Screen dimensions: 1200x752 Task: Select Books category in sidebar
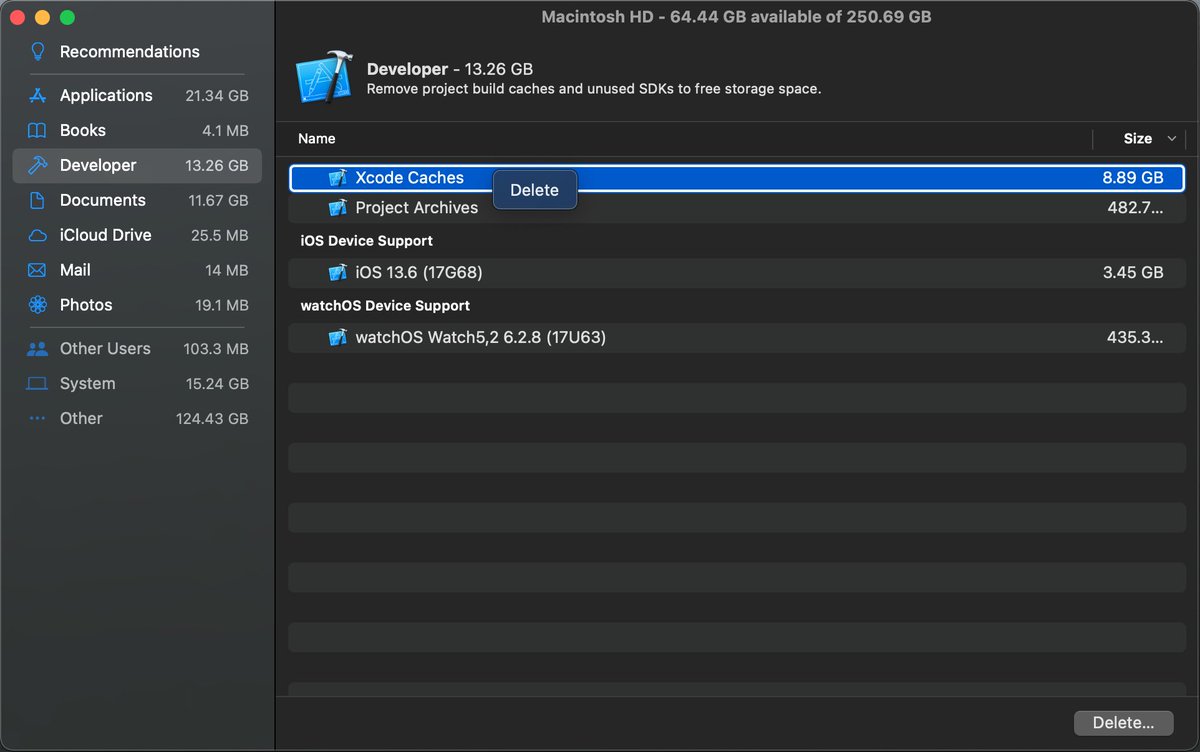coord(137,131)
